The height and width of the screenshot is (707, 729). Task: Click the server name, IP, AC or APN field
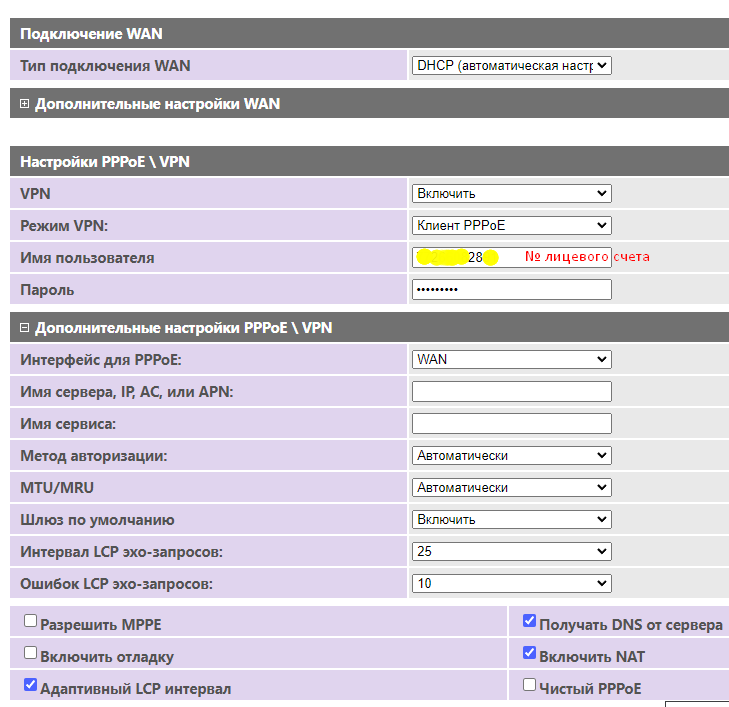coord(511,391)
